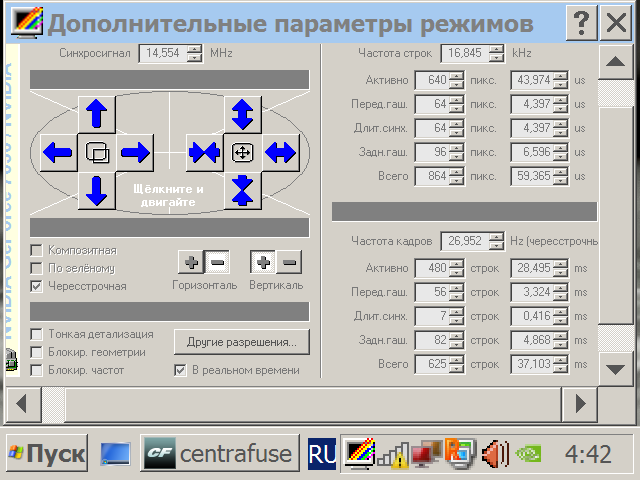Click Синхросигнал MHz spinner arrows
The image size is (640, 480).
click(194, 54)
